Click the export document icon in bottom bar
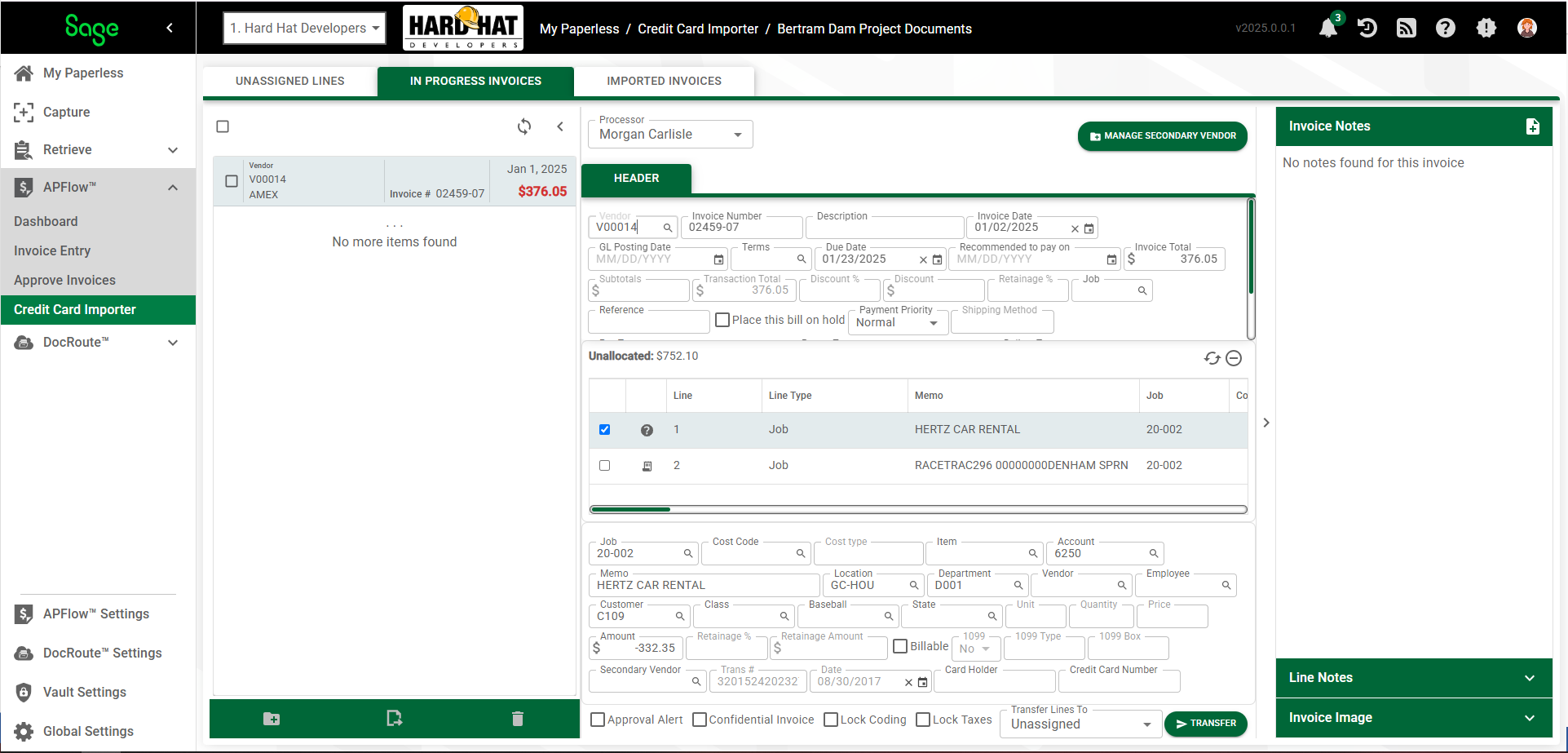1568x753 pixels. point(394,718)
